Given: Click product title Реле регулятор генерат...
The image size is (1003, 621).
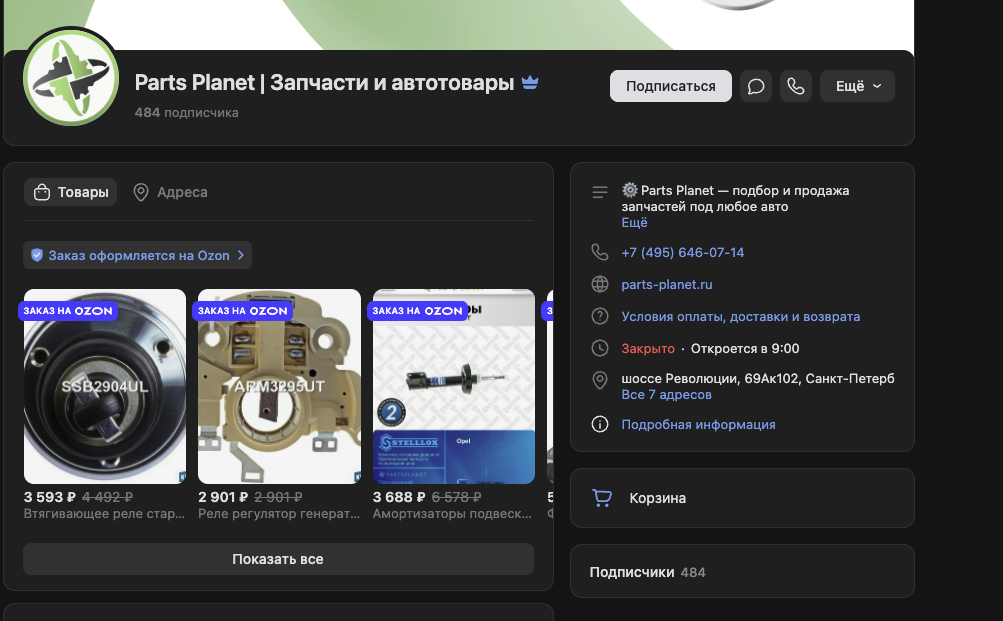Looking at the screenshot, I should (279, 514).
